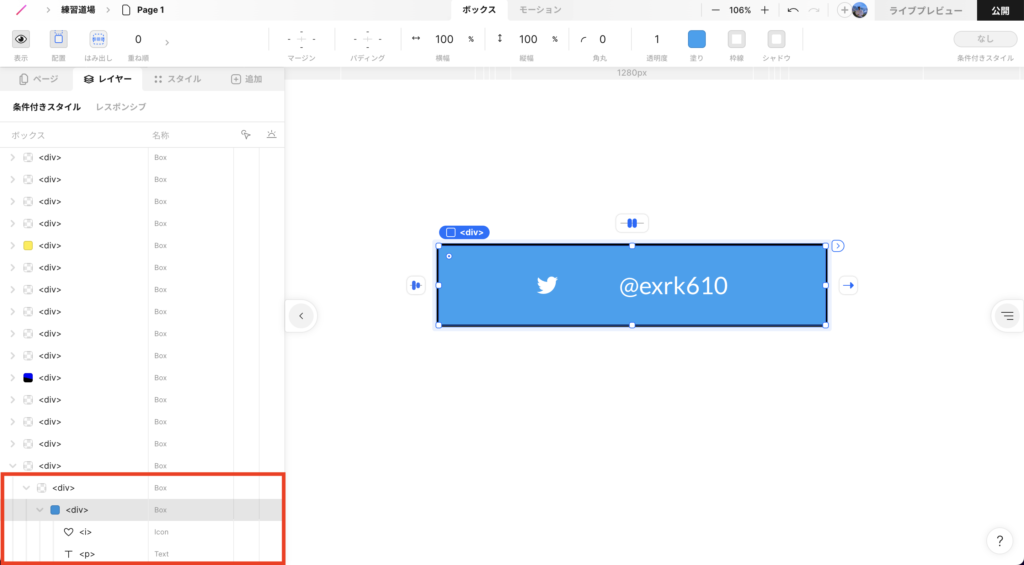Image resolution: width=1024 pixels, height=565 pixels.
Task: Switch to the モーション tab
Action: point(540,10)
